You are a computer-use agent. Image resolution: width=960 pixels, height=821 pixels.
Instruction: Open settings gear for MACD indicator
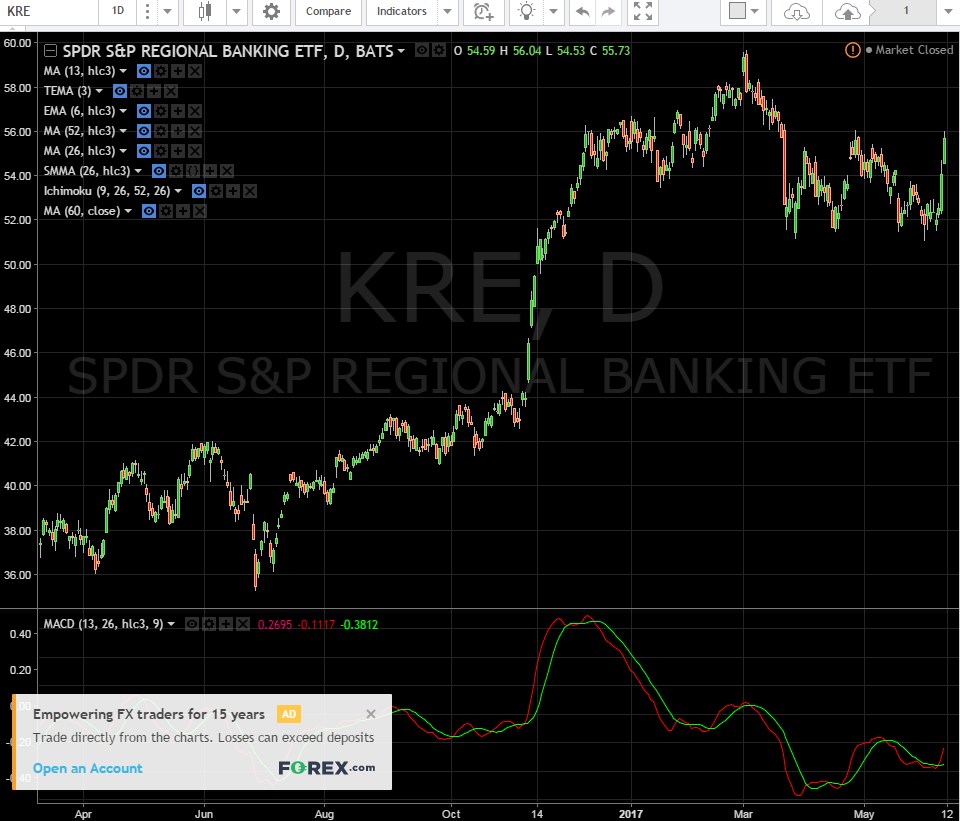tap(209, 624)
